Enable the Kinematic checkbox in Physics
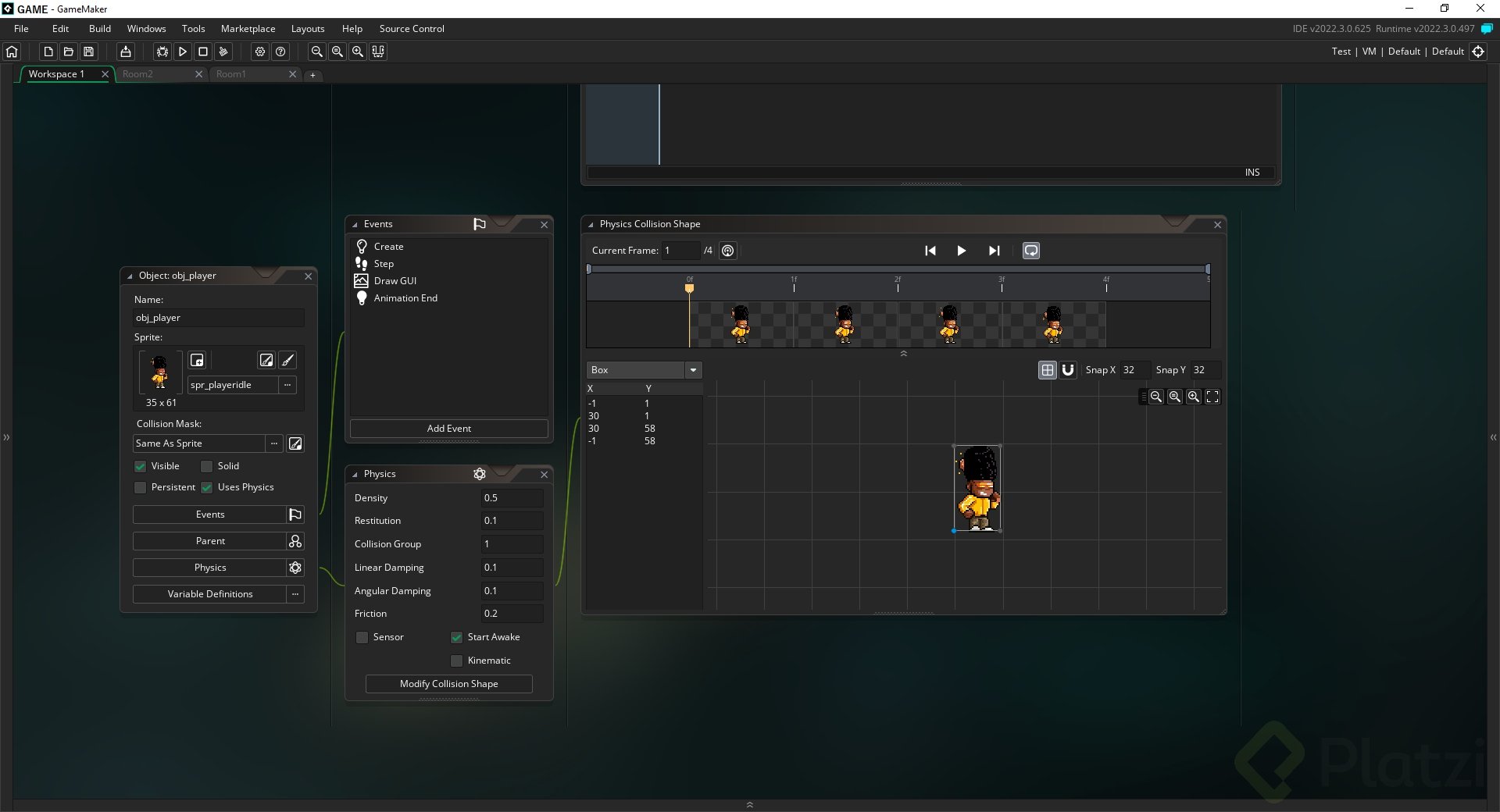The height and width of the screenshot is (812, 1500). [456, 661]
